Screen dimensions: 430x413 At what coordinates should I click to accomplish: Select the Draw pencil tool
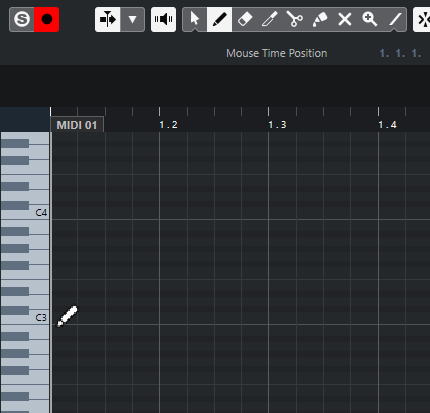(x=219, y=20)
